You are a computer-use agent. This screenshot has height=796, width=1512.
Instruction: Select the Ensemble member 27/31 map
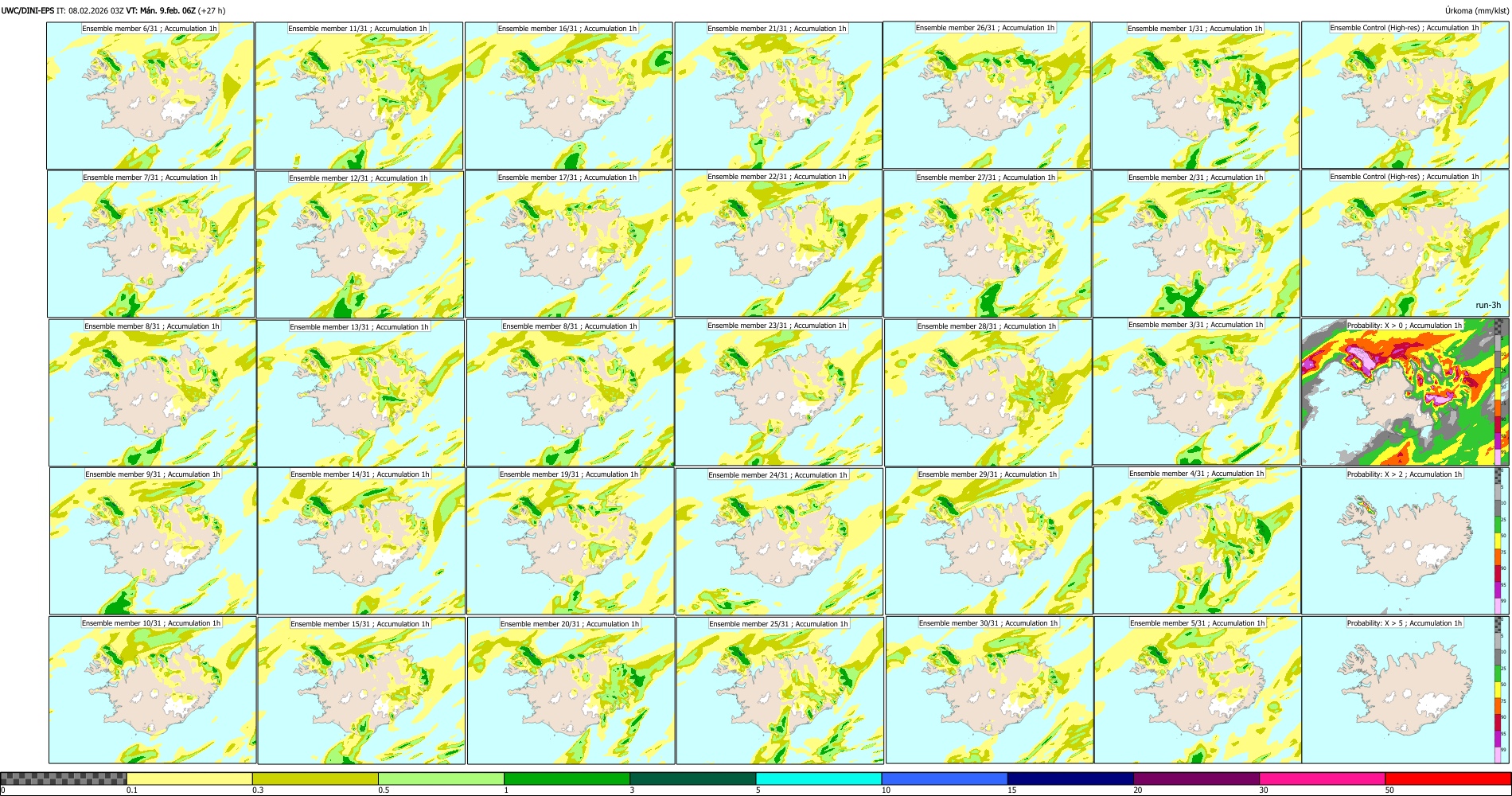[x=987, y=244]
